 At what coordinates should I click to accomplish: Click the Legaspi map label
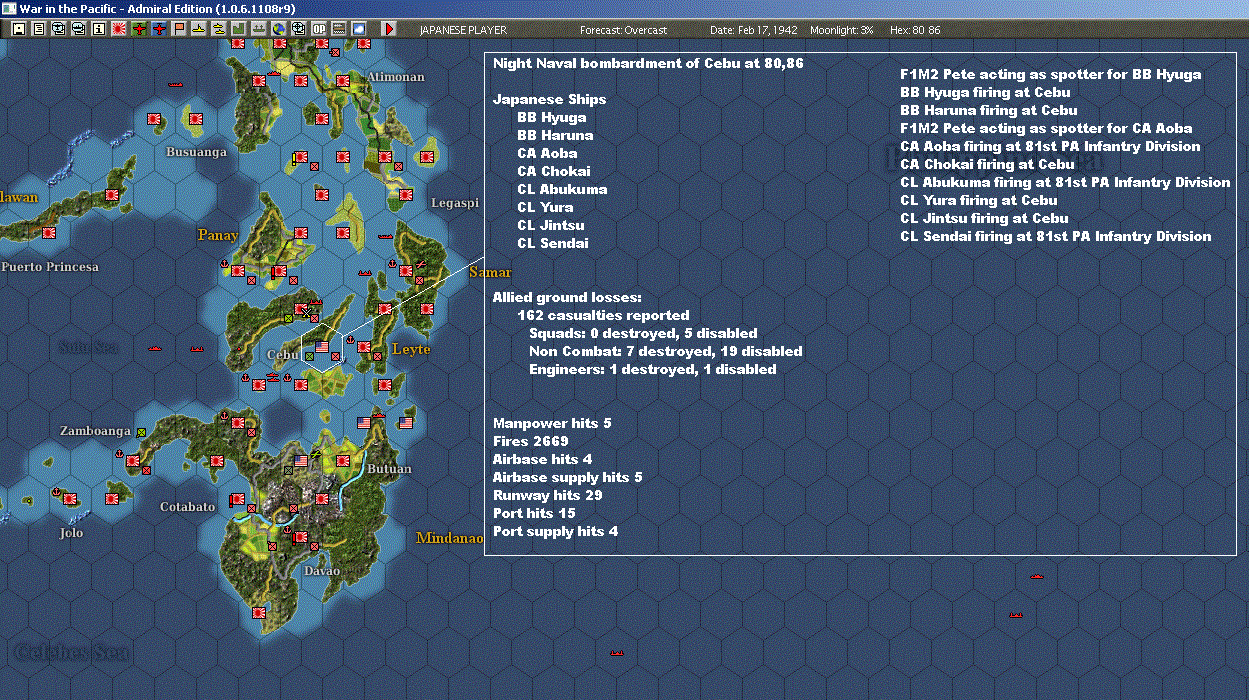456,203
